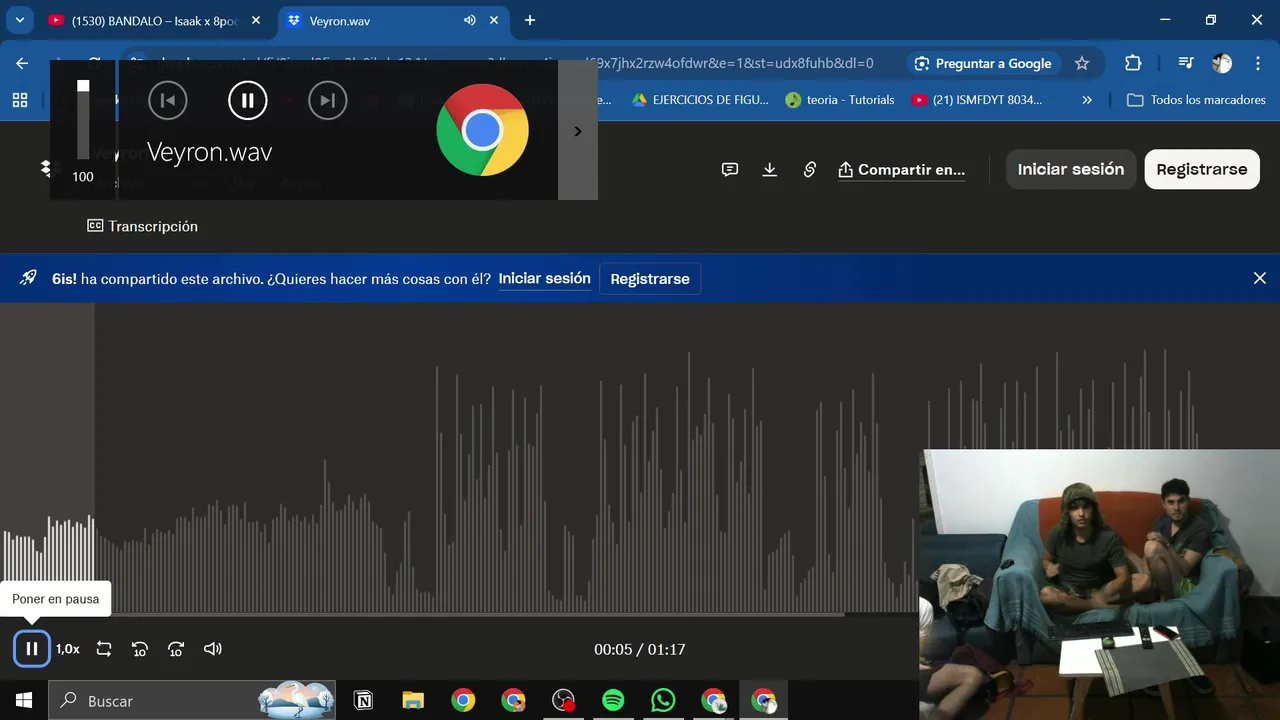
Task: Go to previous track in media overlay
Action: click(x=168, y=100)
